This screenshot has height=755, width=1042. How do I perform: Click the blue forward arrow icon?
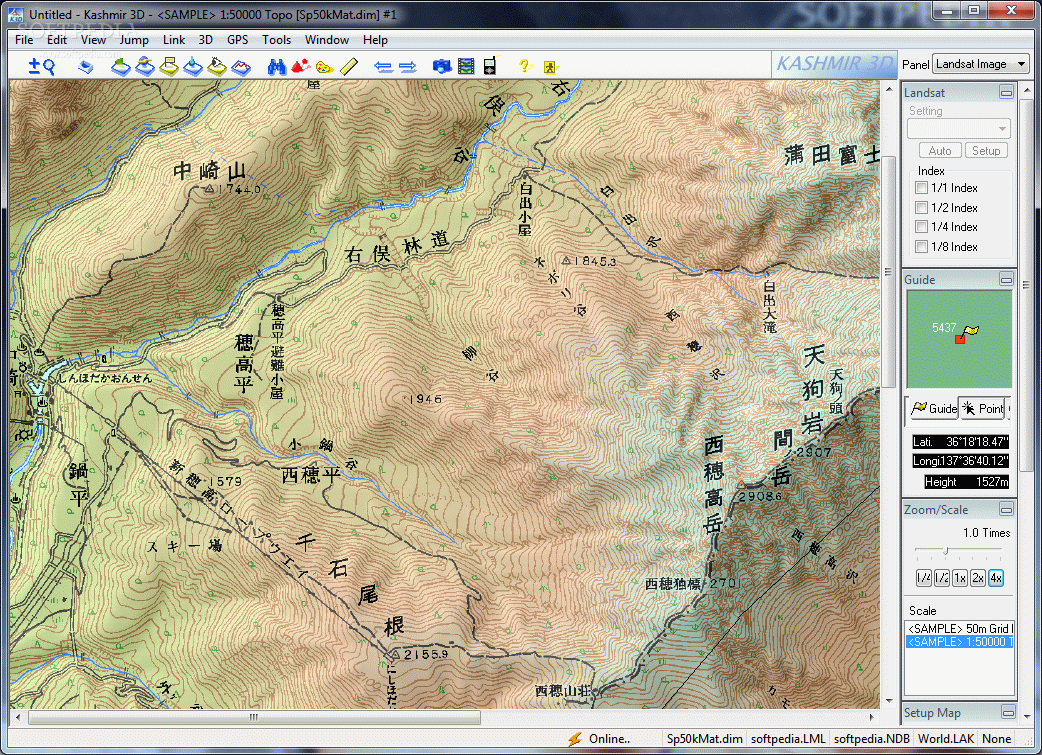click(407, 66)
